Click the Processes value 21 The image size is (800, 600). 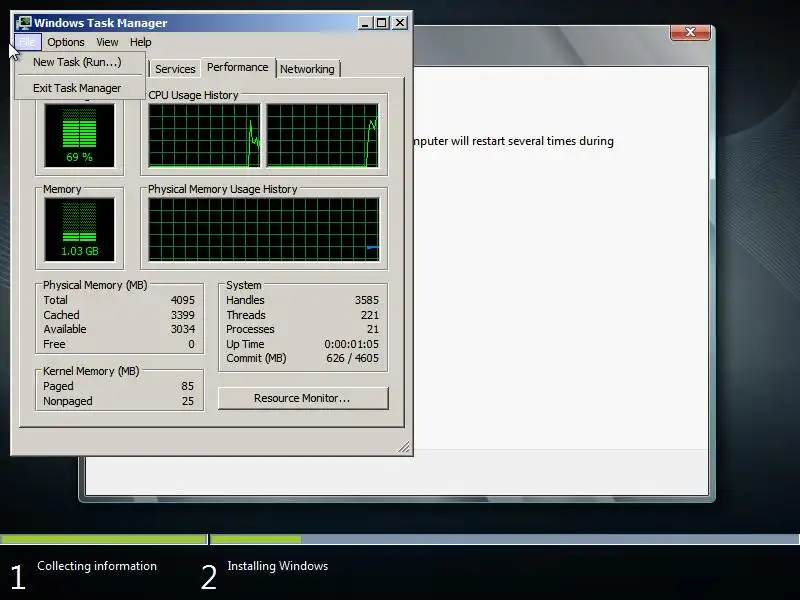(373, 329)
